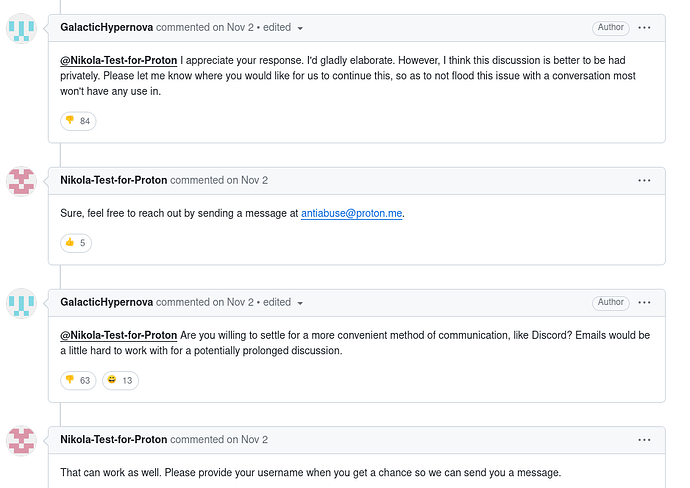Click the 'on Nov 2' timestamp on email comment
The image size is (690, 488).
point(247,180)
